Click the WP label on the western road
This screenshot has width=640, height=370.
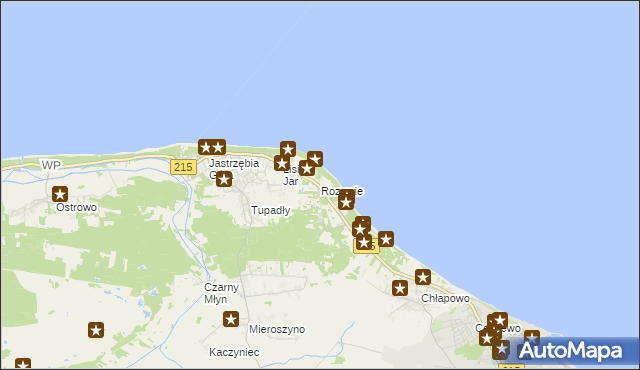pos(51,165)
